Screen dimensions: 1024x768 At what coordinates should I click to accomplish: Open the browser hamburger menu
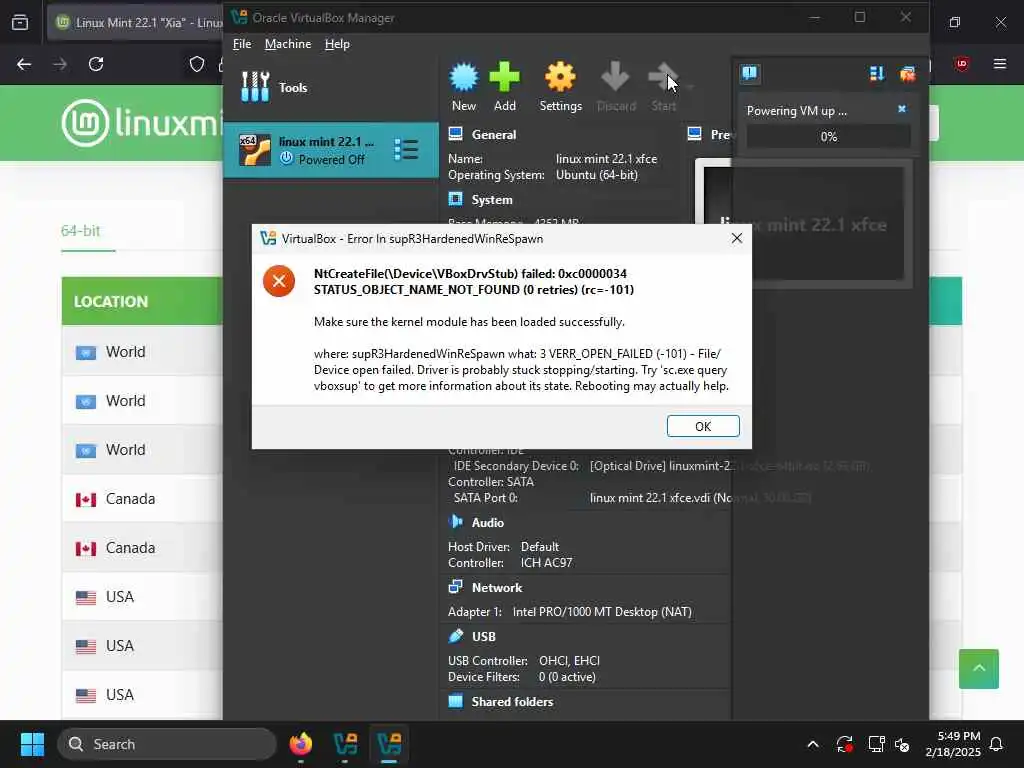(1000, 63)
